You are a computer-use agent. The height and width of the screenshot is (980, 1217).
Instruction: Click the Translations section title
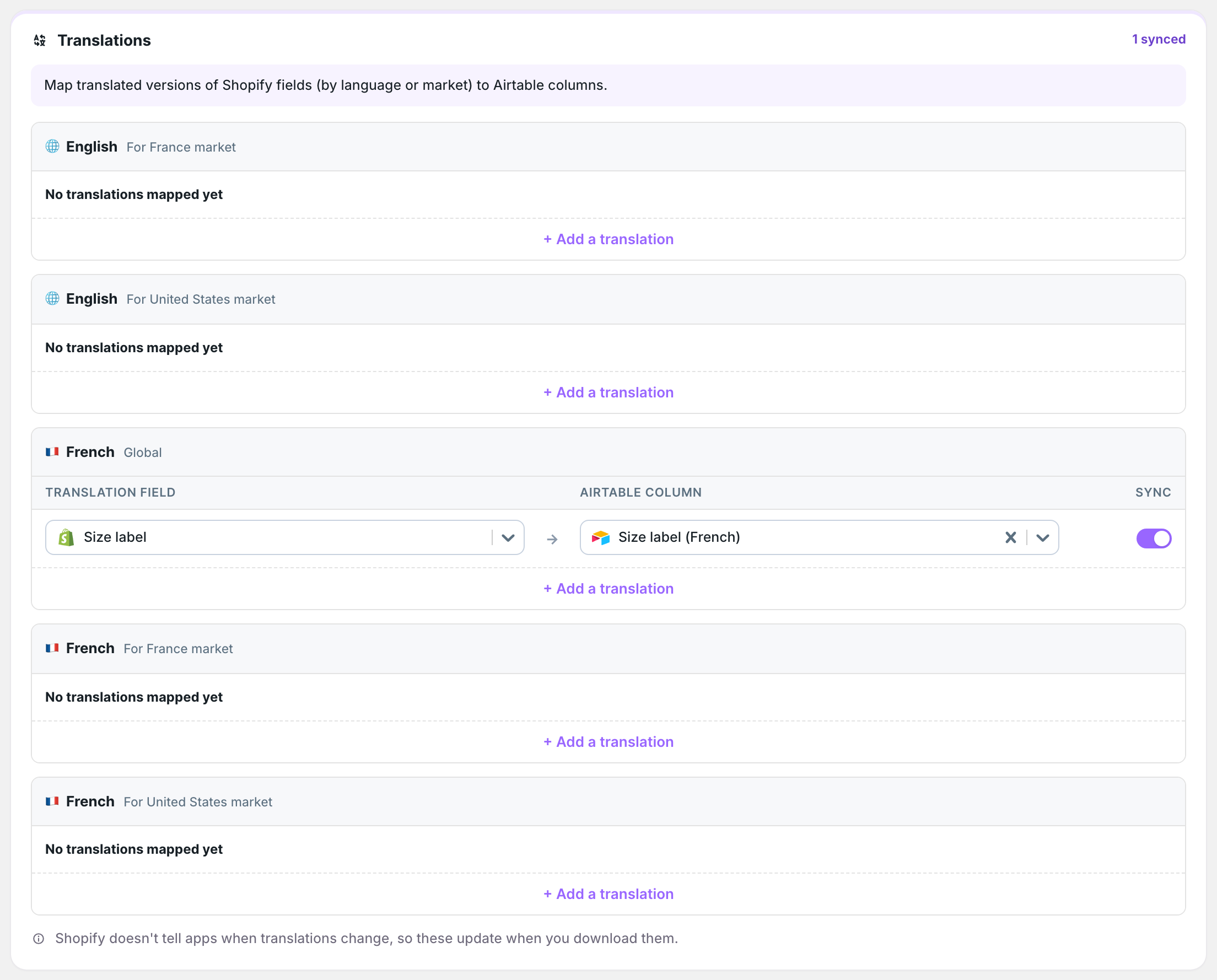pos(104,40)
